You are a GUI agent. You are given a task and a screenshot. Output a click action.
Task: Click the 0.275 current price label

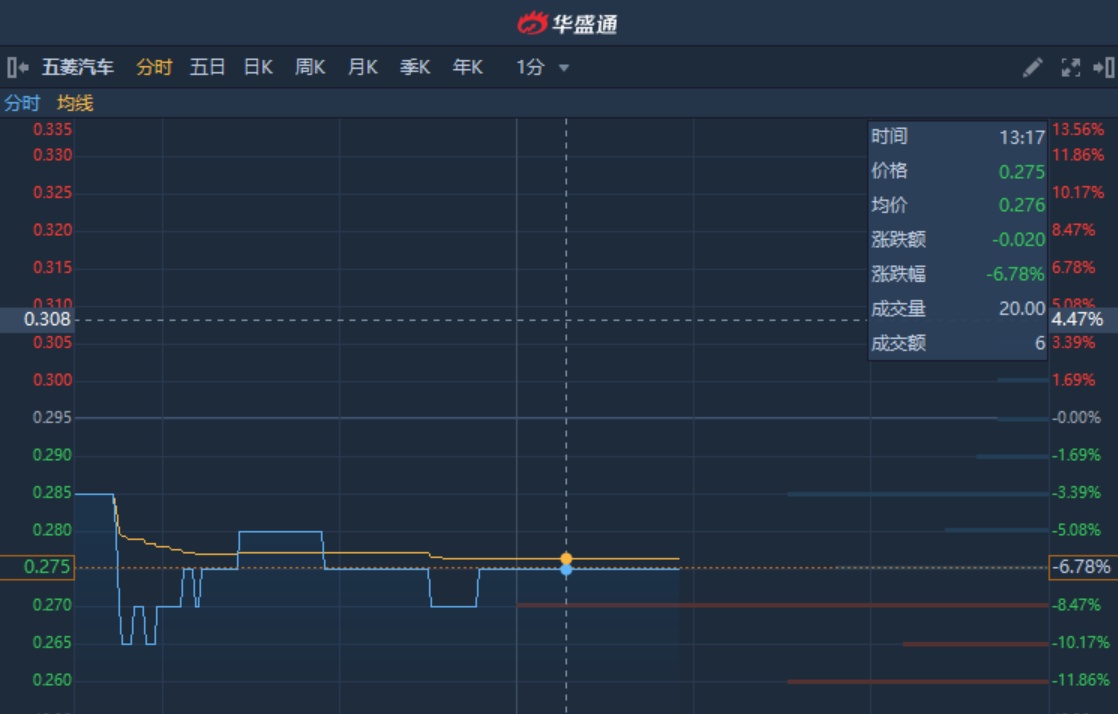click(x=38, y=567)
